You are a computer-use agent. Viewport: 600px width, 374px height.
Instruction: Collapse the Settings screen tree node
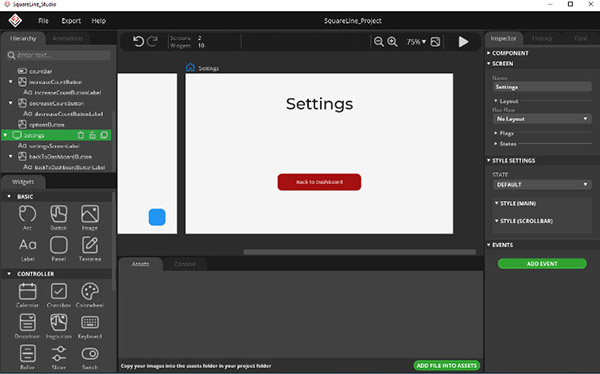tap(5, 135)
